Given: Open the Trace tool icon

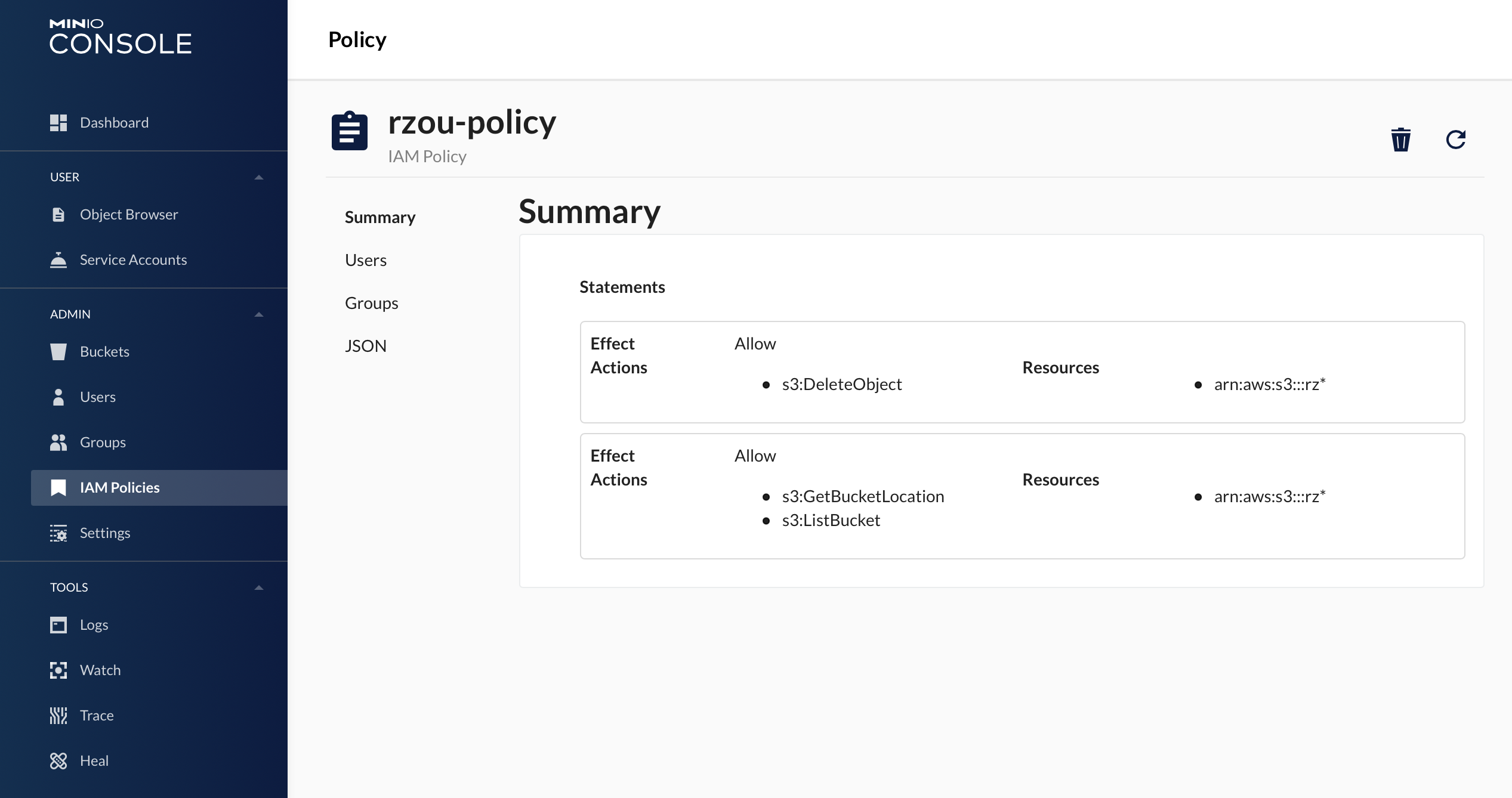Looking at the screenshot, I should 58,716.
